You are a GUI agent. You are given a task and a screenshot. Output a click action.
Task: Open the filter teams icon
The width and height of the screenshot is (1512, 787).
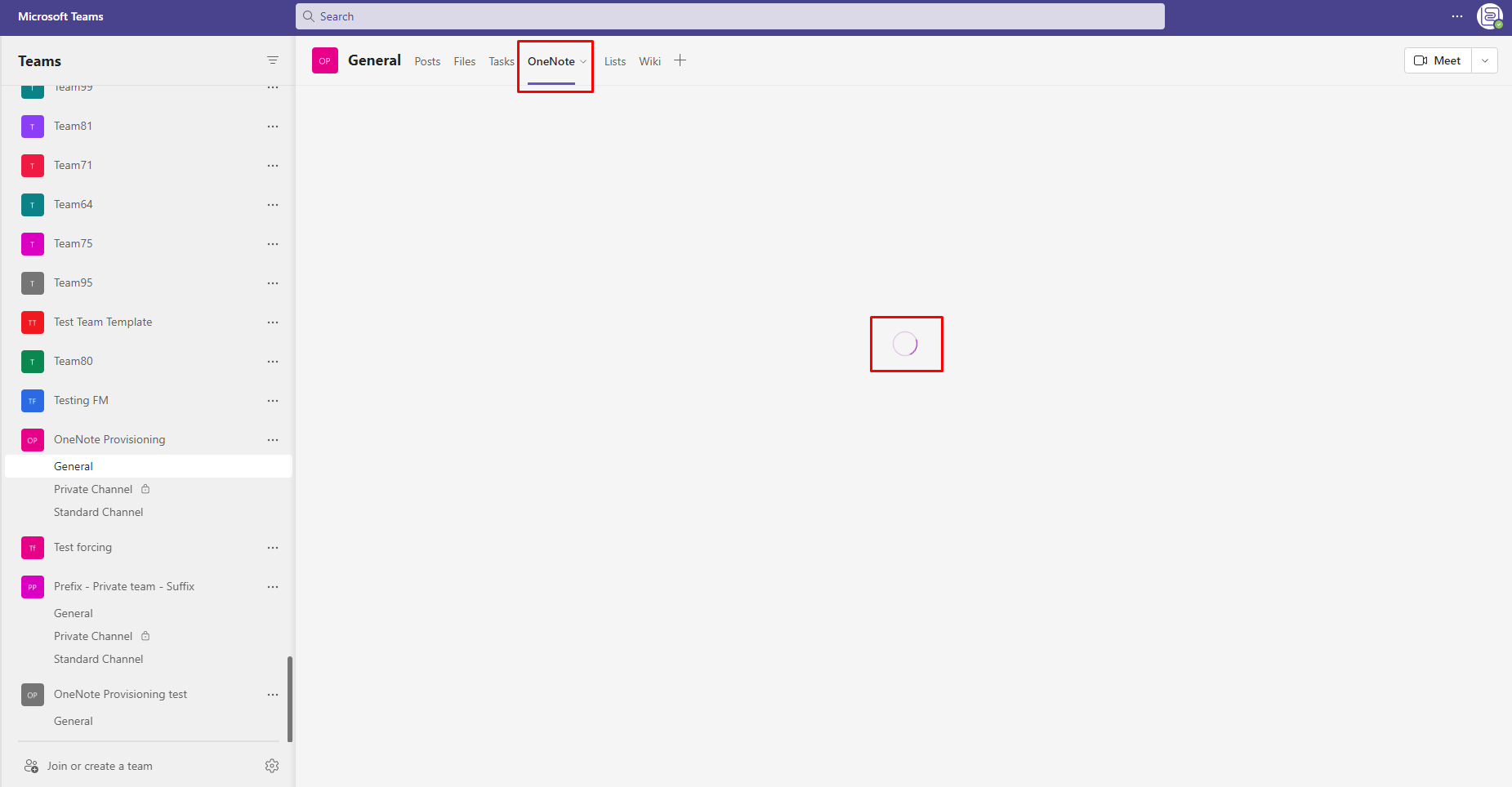(x=273, y=60)
